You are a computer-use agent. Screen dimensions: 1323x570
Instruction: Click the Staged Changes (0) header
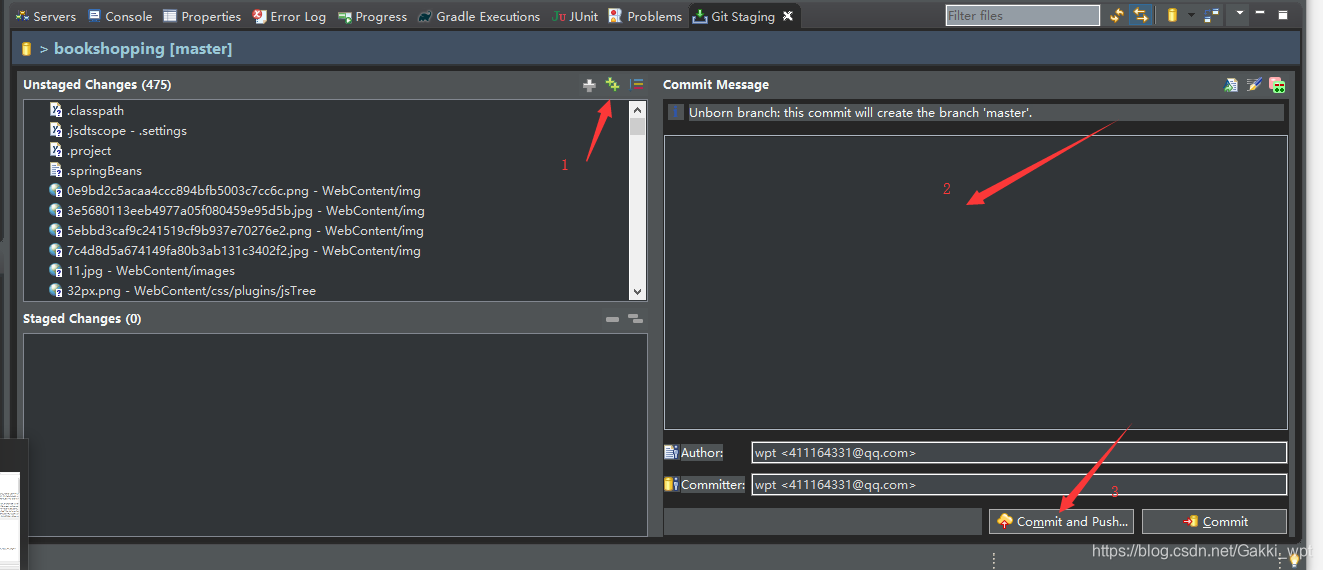[x=82, y=318]
